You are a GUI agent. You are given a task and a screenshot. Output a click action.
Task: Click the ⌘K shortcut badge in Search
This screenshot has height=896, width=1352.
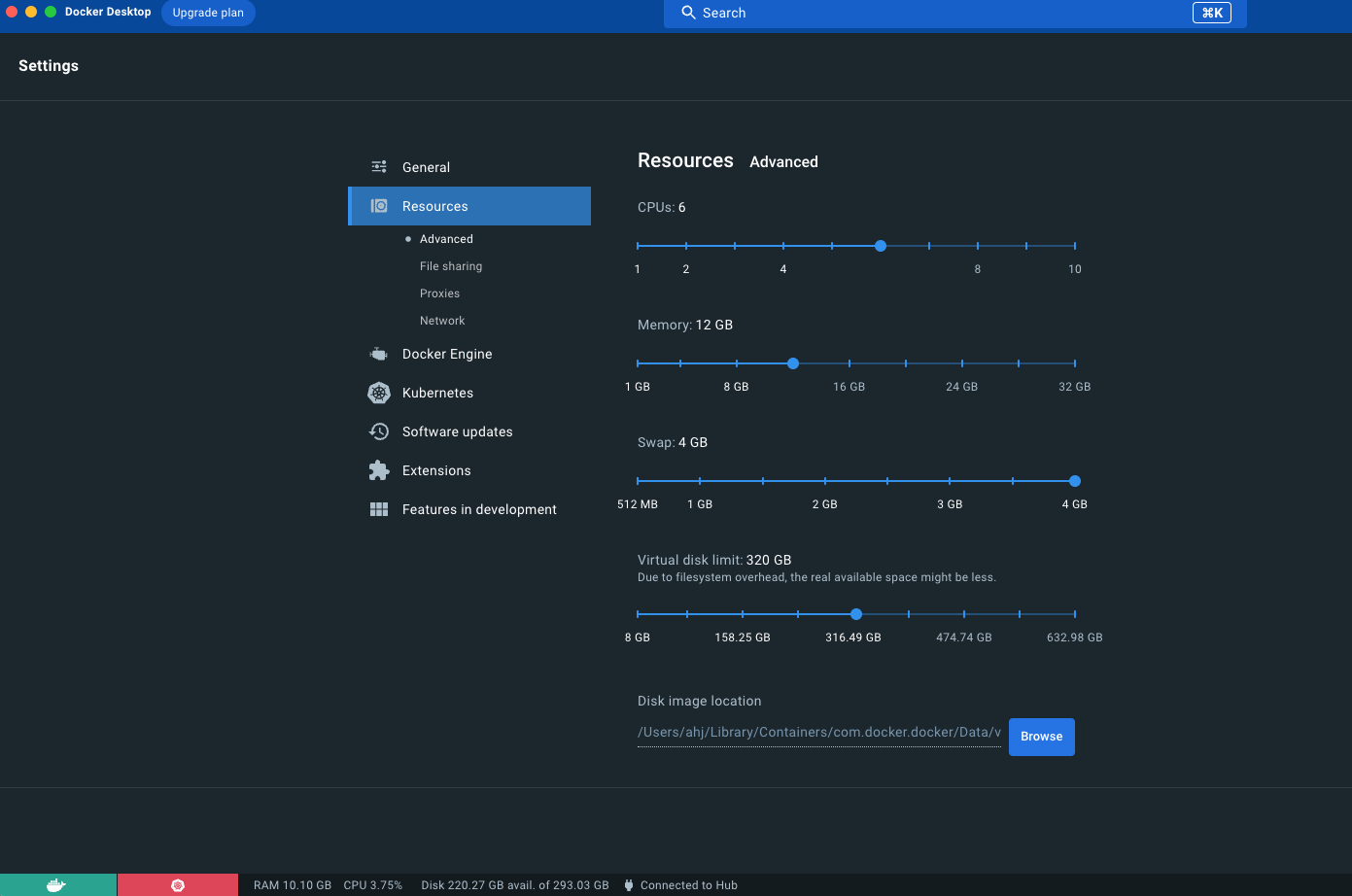(x=1212, y=13)
